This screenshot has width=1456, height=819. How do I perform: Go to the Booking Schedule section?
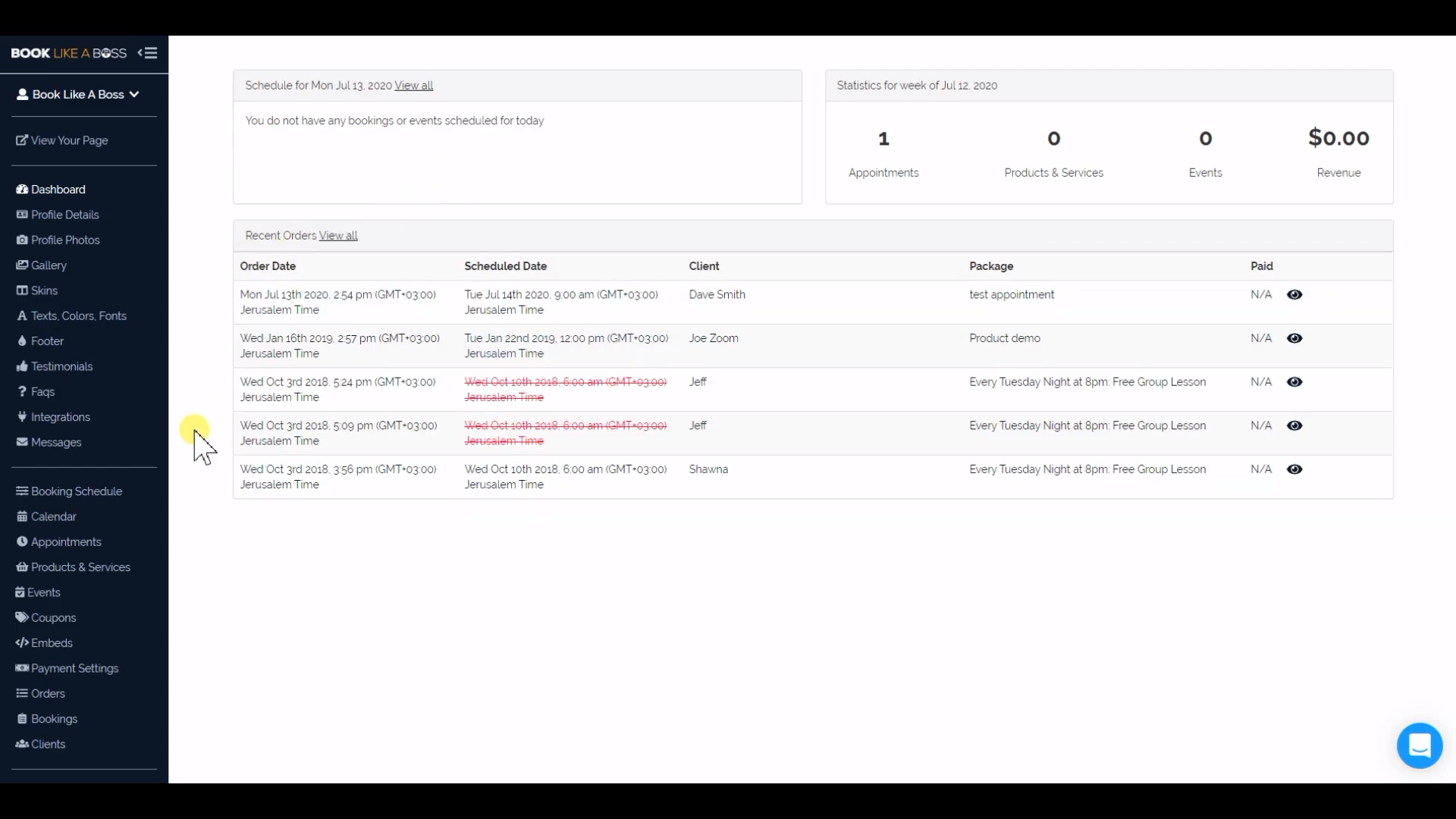(76, 491)
